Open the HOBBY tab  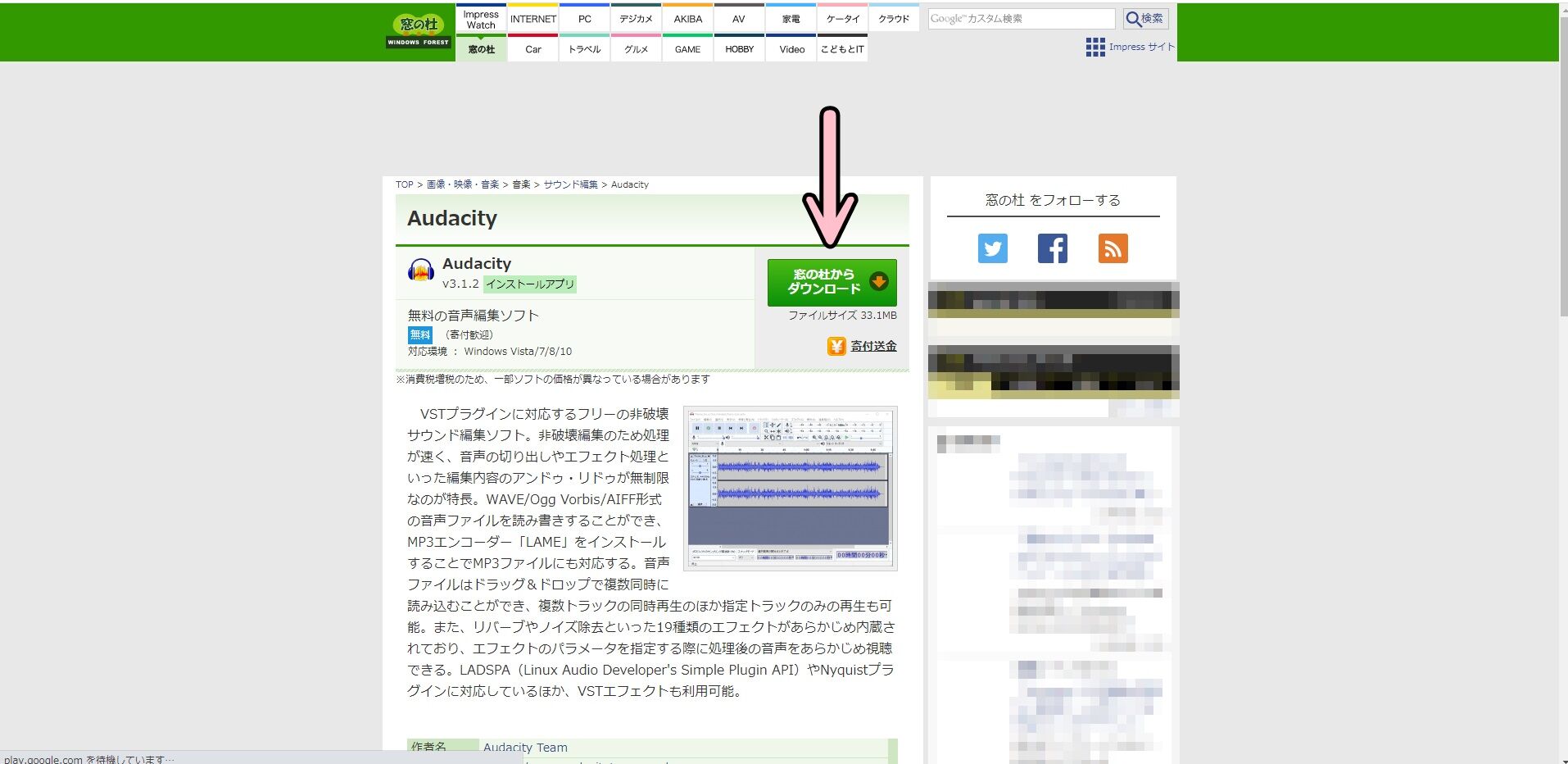click(739, 49)
